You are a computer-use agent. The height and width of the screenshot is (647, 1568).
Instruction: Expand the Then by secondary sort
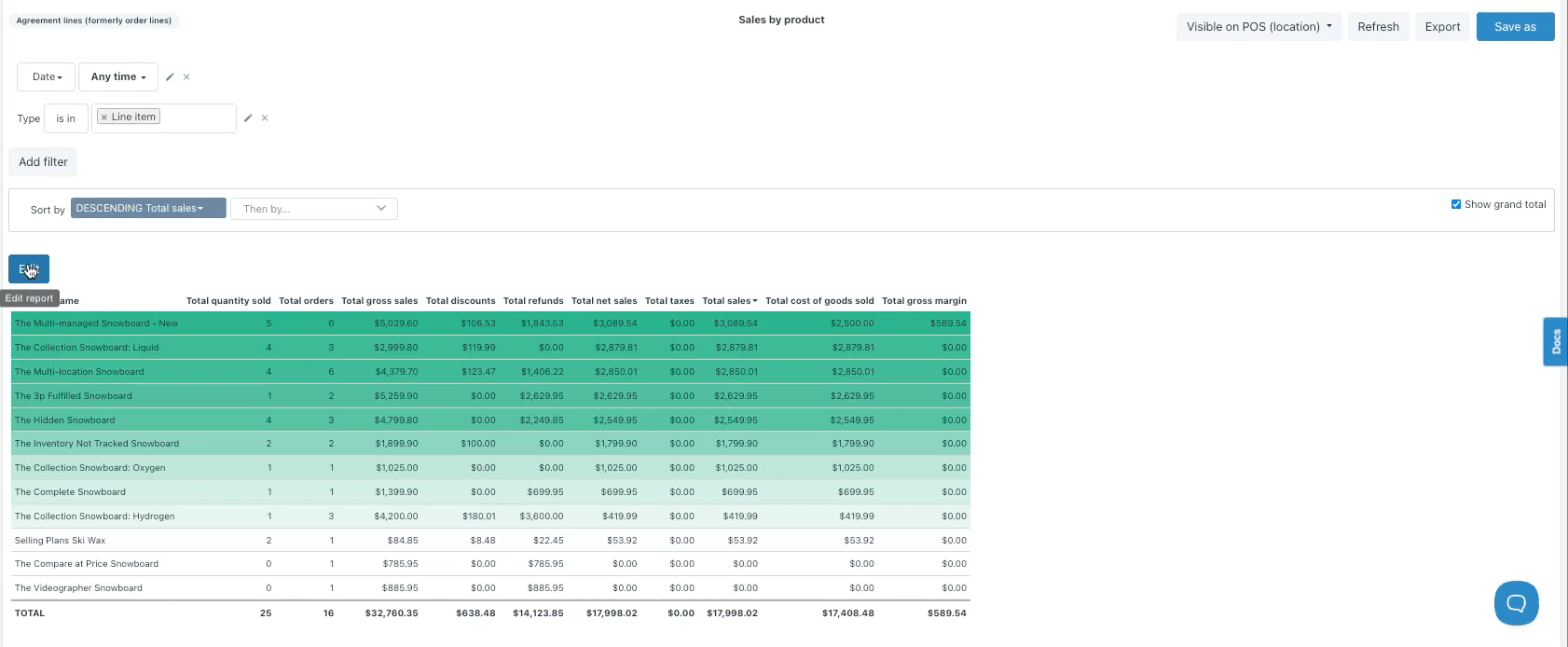point(313,209)
